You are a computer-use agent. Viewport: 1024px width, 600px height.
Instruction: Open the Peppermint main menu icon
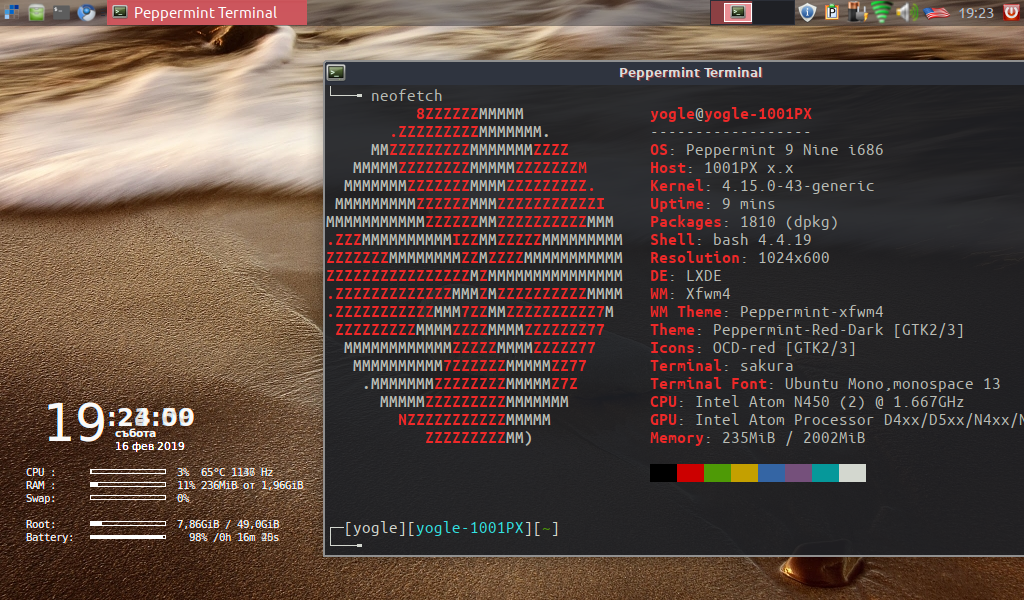[12, 12]
